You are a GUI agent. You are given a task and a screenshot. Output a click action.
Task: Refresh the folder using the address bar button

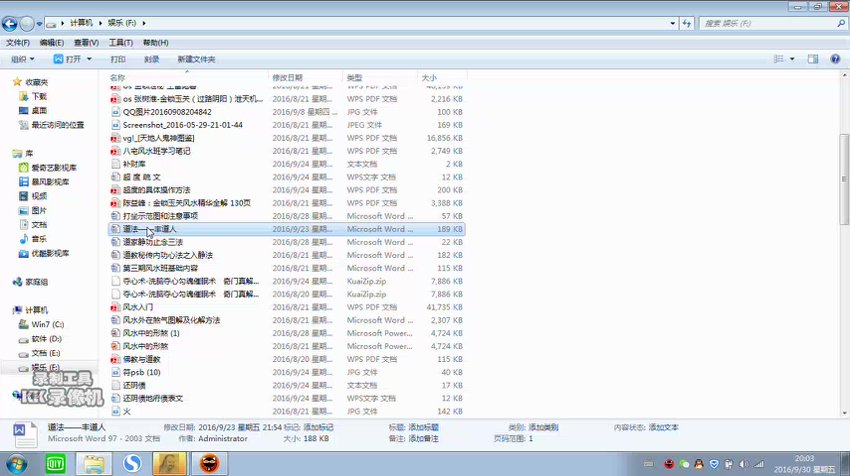[687, 23]
